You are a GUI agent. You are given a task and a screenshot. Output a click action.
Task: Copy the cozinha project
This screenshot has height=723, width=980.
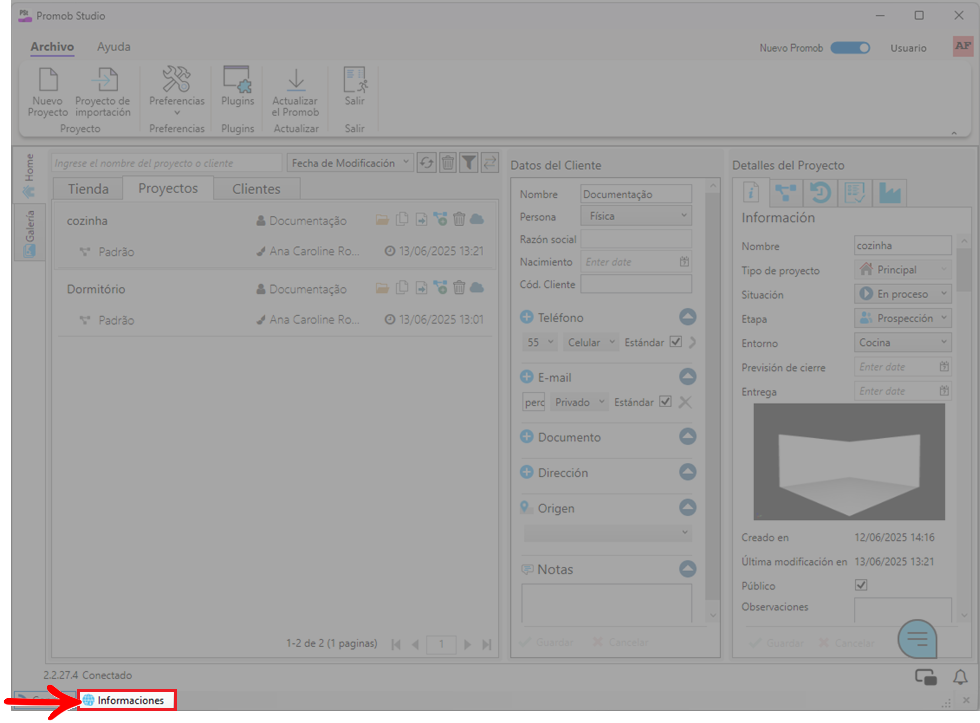point(402,219)
